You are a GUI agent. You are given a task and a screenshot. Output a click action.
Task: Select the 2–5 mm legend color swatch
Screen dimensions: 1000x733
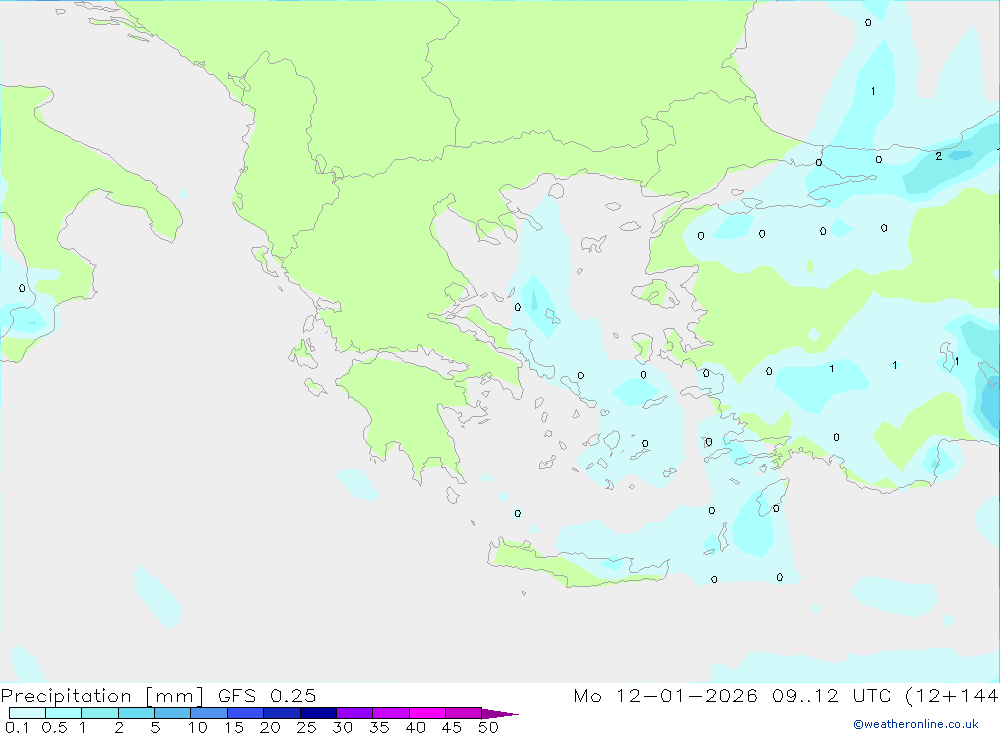[x=136, y=713]
